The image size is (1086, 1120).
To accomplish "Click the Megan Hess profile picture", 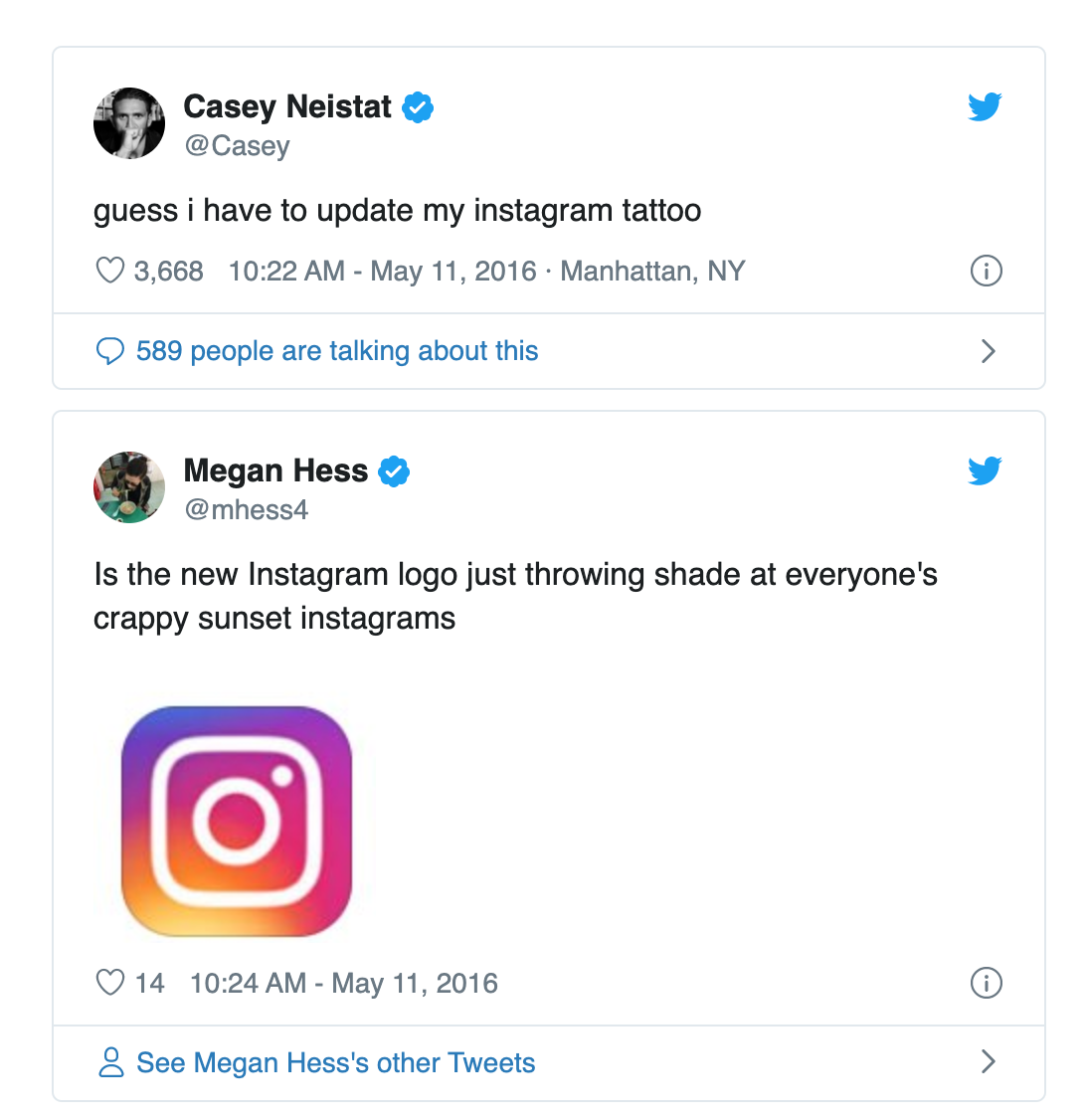I will tap(129, 487).
